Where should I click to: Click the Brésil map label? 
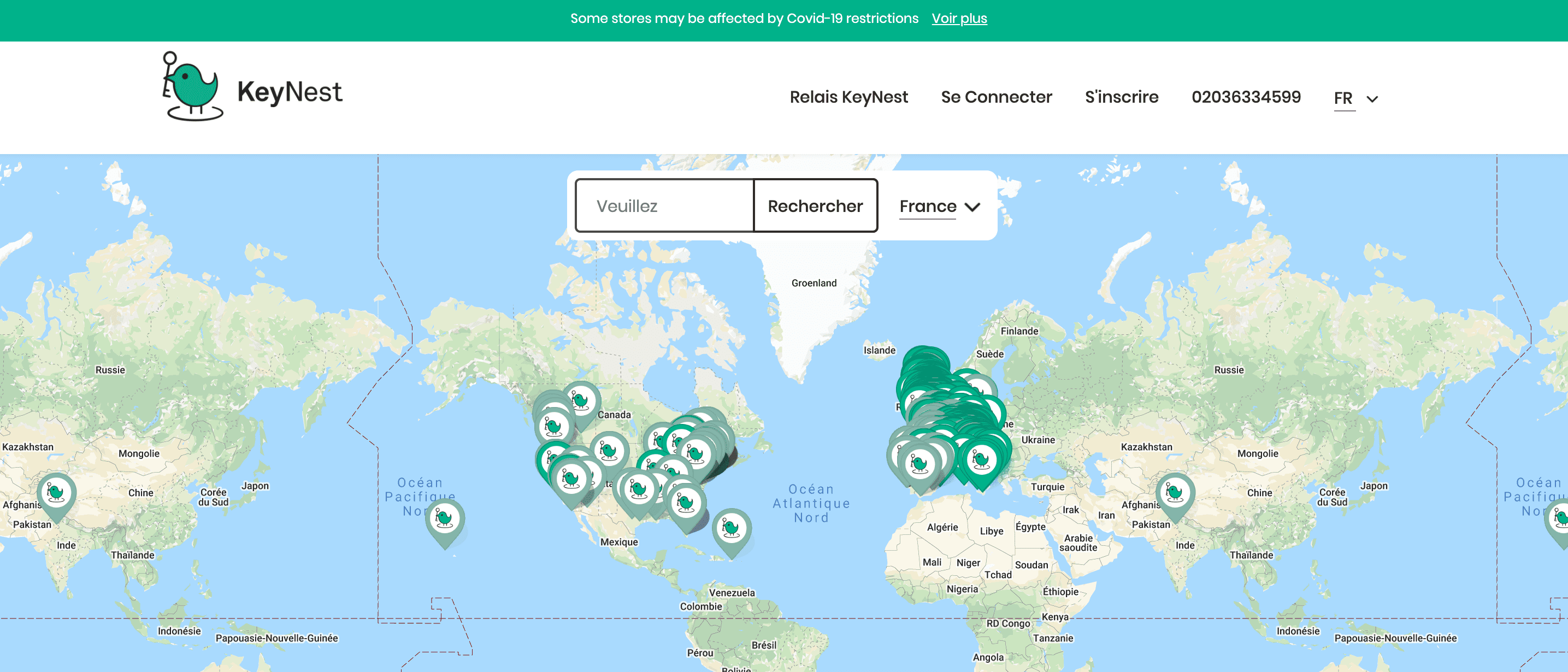coord(763,645)
